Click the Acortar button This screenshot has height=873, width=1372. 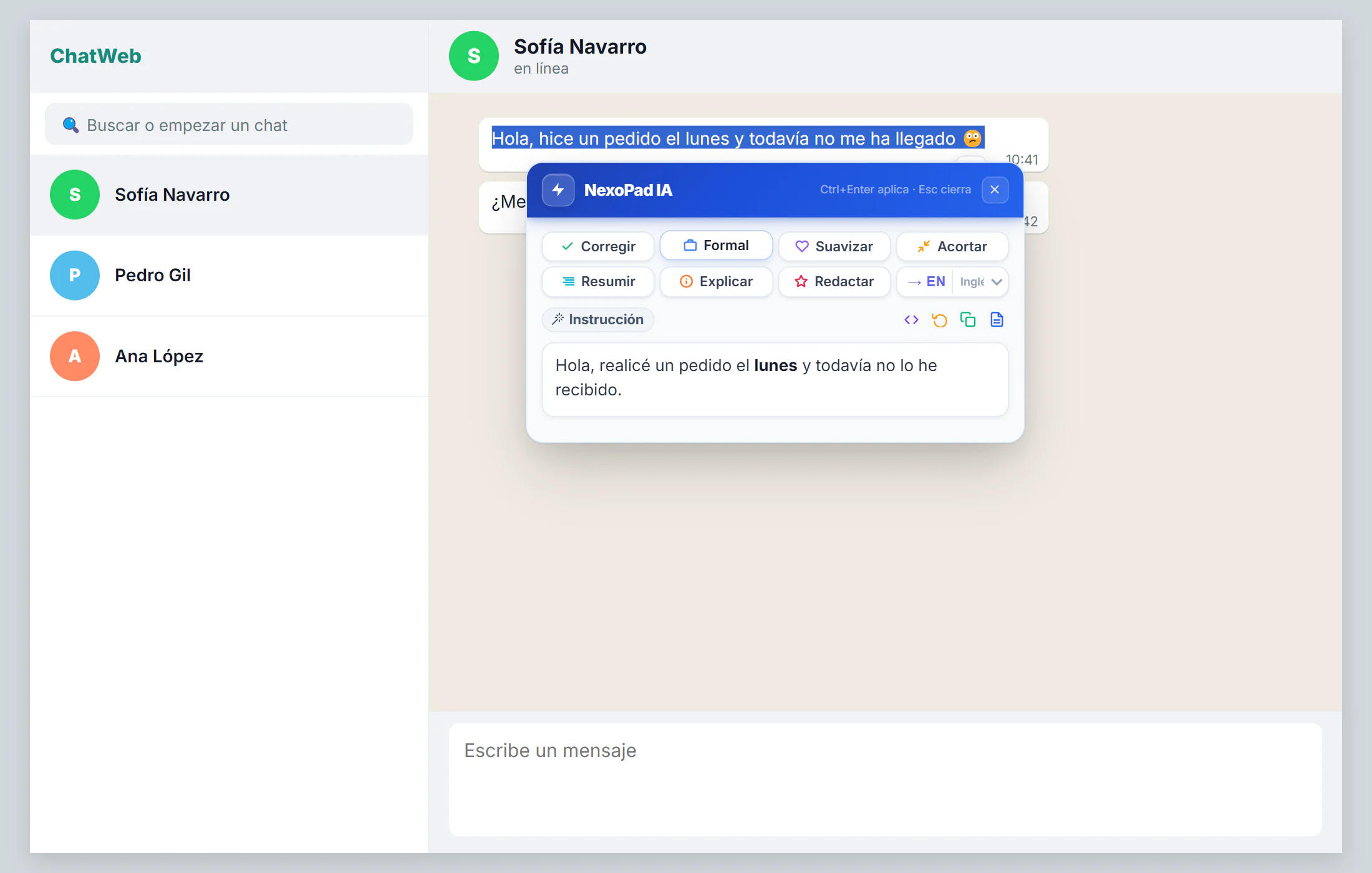(952, 246)
